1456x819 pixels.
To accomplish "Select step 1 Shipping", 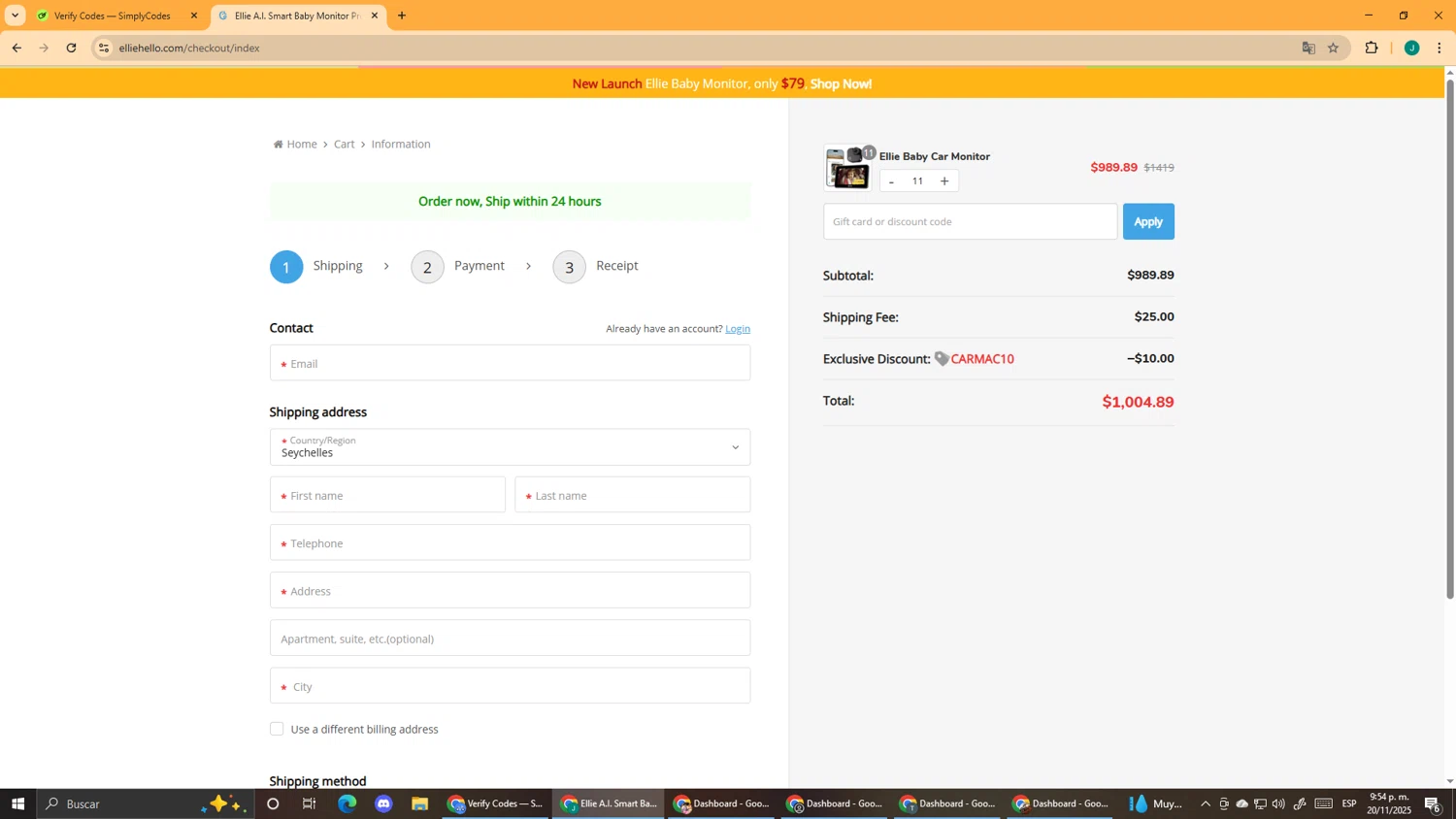I will point(316,267).
